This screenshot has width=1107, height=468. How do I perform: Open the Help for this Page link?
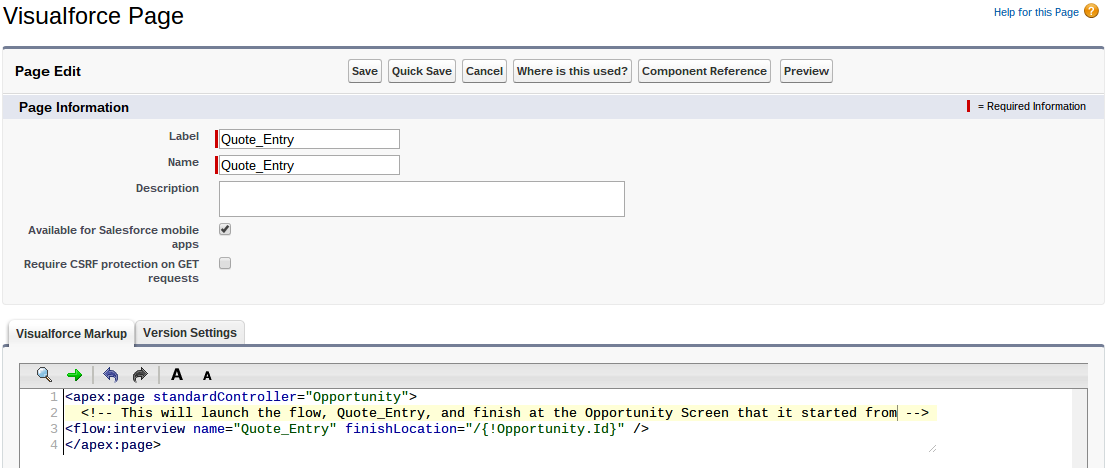1036,12
